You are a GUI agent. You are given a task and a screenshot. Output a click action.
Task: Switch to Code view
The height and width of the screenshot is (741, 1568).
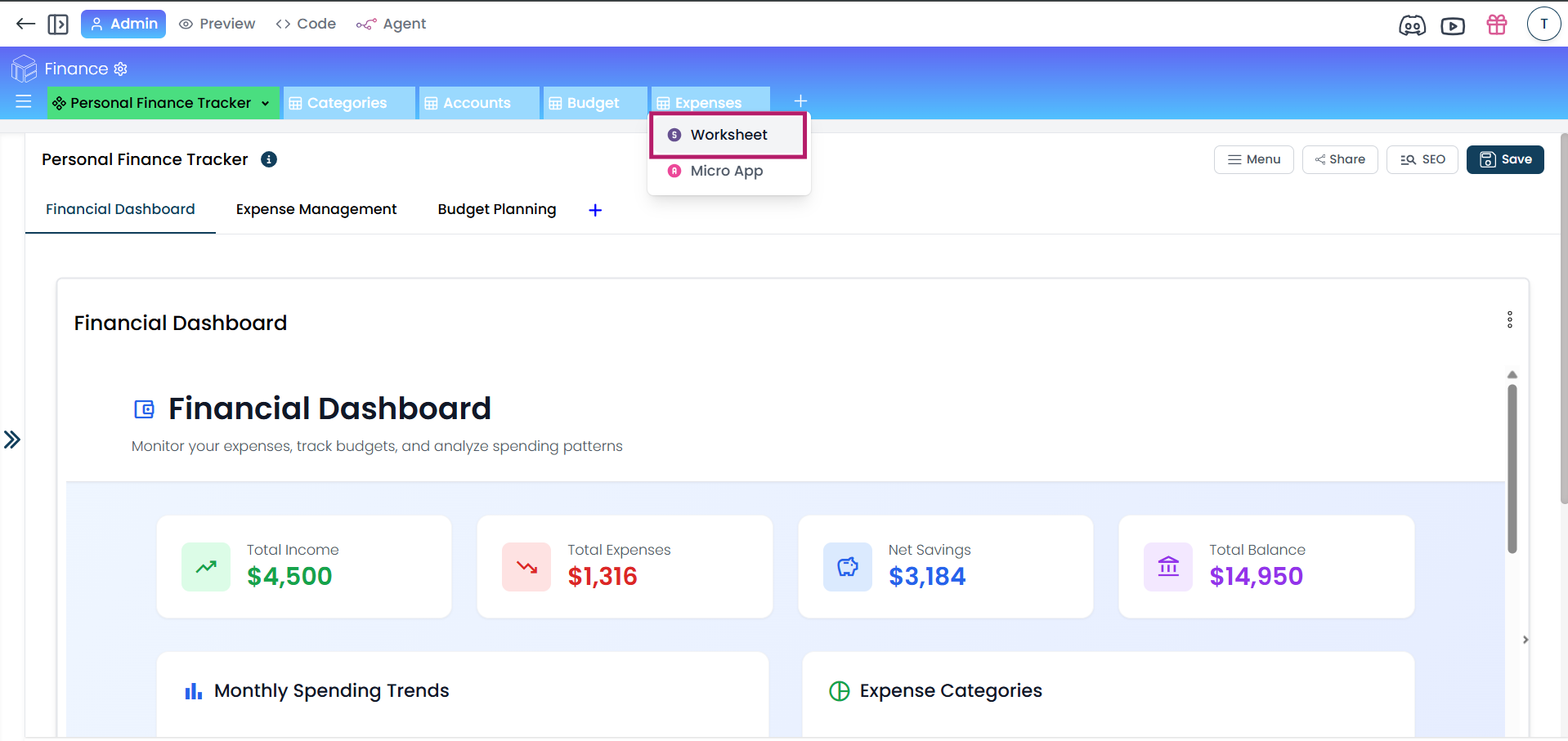(x=306, y=24)
